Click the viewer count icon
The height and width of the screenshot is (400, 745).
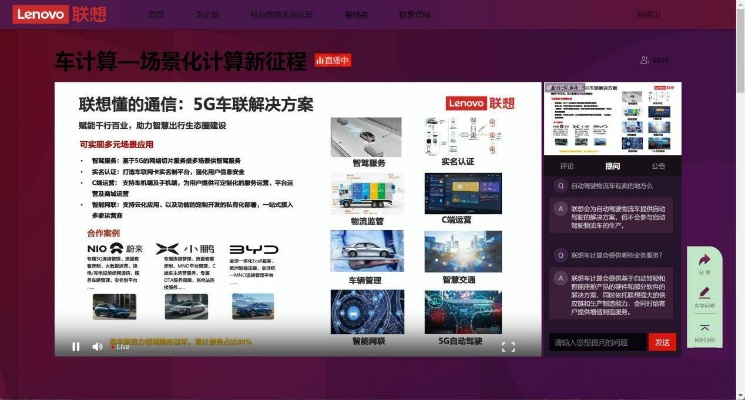coord(645,60)
